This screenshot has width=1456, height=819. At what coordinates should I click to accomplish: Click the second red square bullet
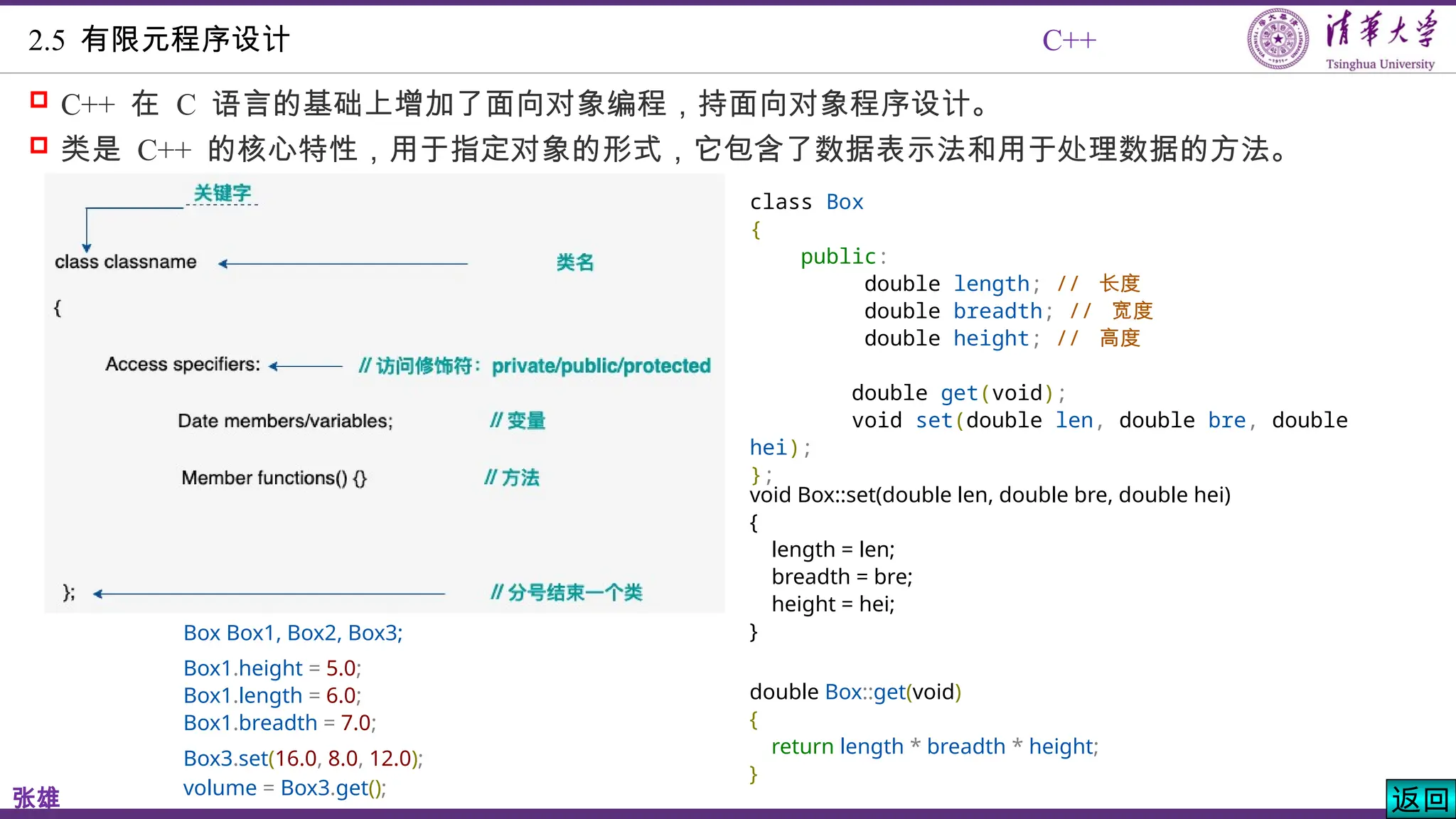click(x=39, y=146)
